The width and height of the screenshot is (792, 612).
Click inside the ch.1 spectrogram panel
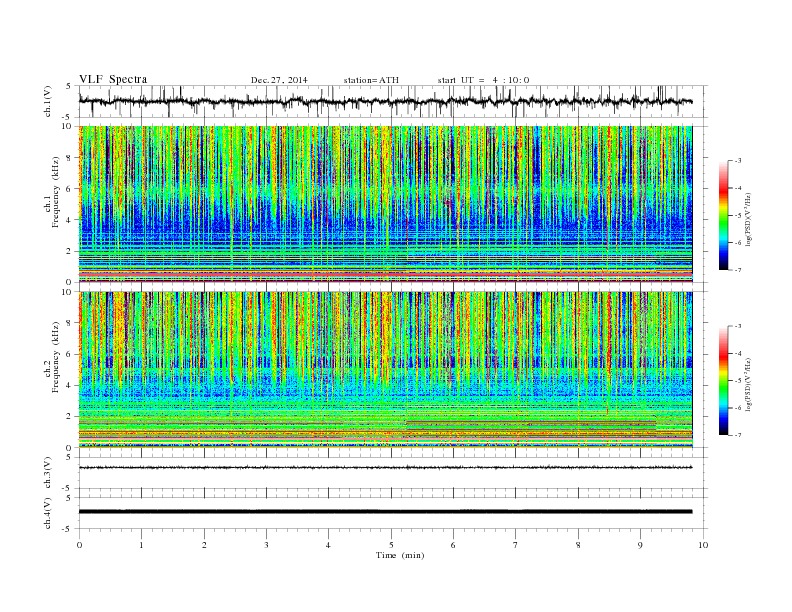tap(385, 204)
